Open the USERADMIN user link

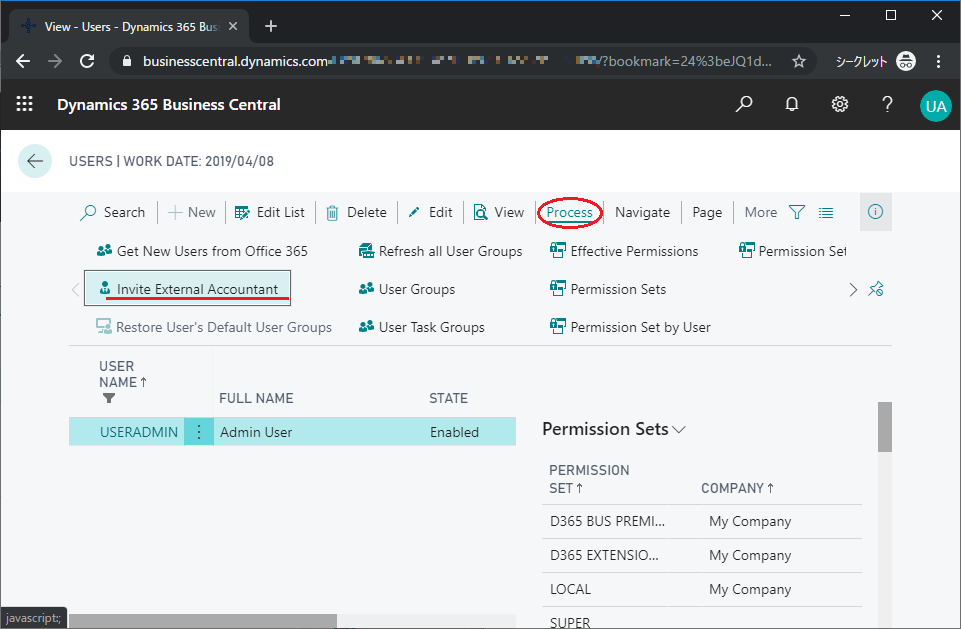[x=139, y=432]
